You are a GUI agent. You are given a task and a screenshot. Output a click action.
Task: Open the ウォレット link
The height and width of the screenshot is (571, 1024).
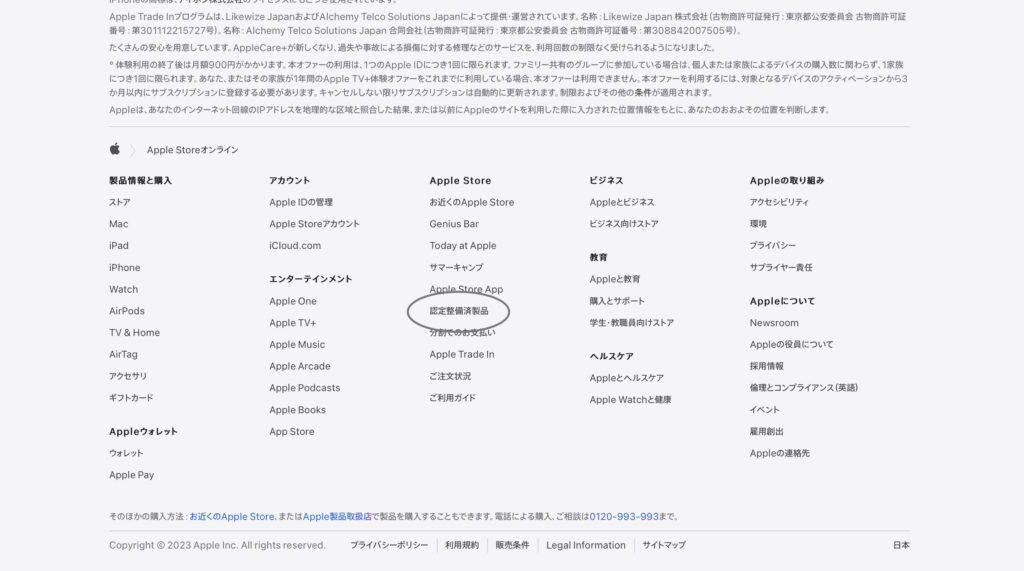tap(126, 453)
